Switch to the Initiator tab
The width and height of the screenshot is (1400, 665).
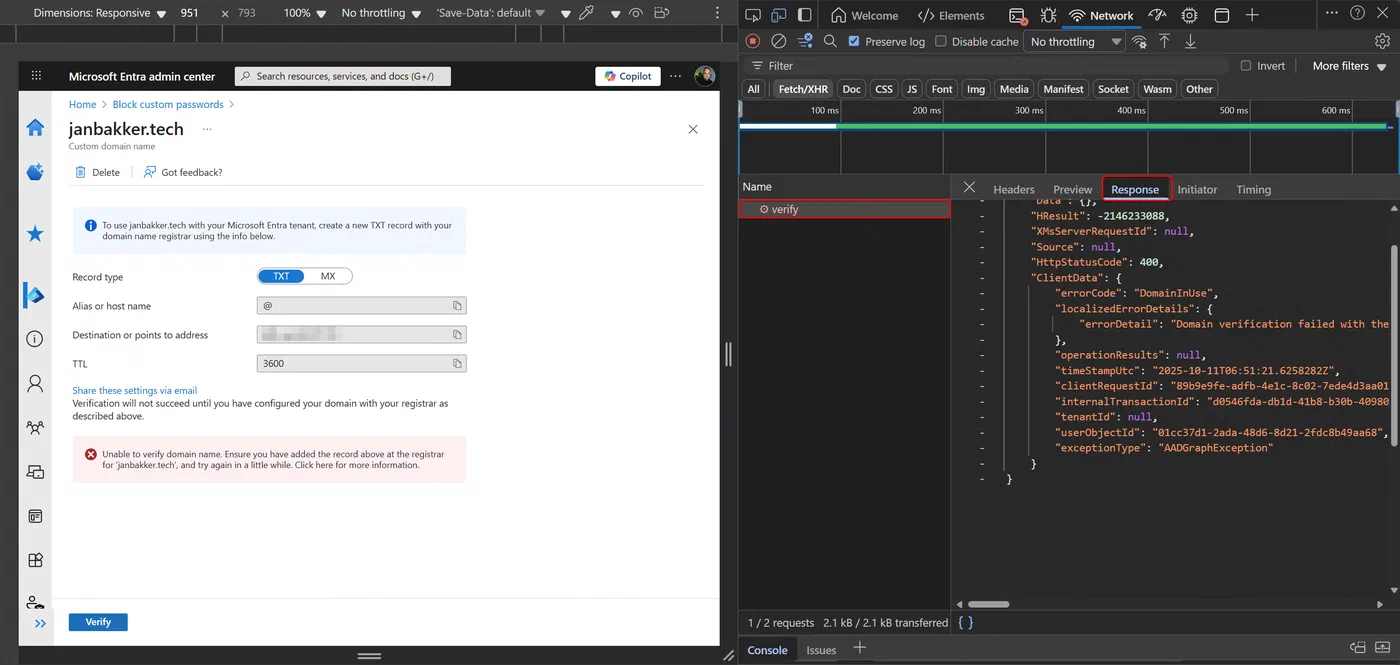point(1197,189)
